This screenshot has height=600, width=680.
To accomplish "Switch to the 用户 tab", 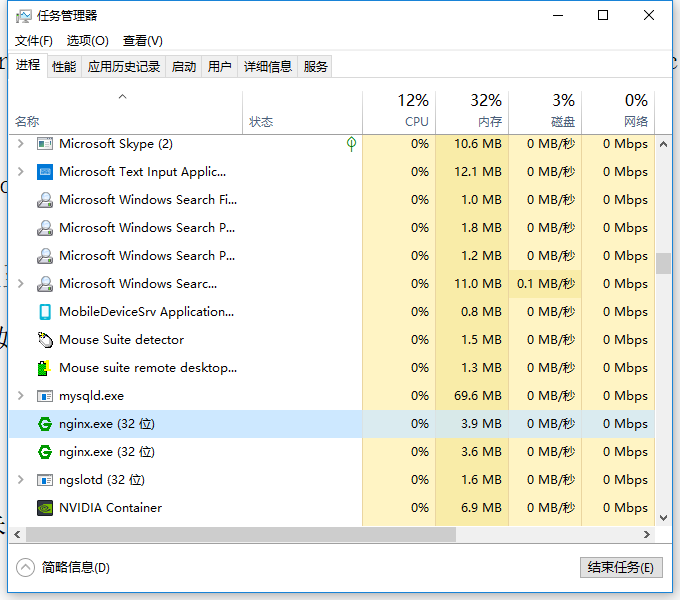I will coord(219,67).
